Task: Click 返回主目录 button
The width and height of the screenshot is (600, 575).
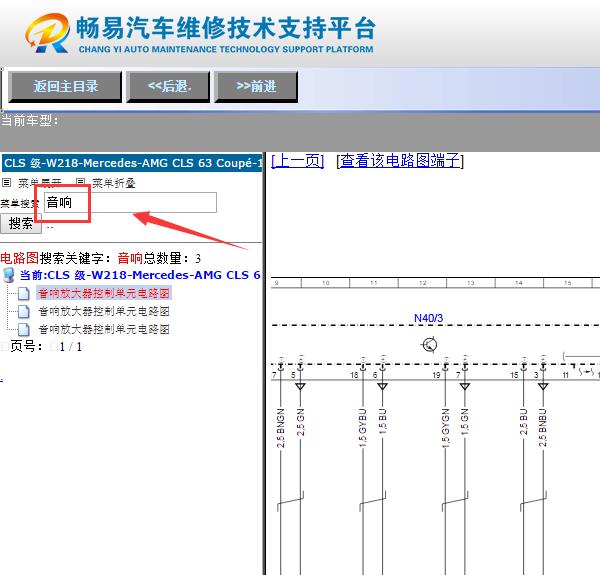Action: (x=65, y=86)
